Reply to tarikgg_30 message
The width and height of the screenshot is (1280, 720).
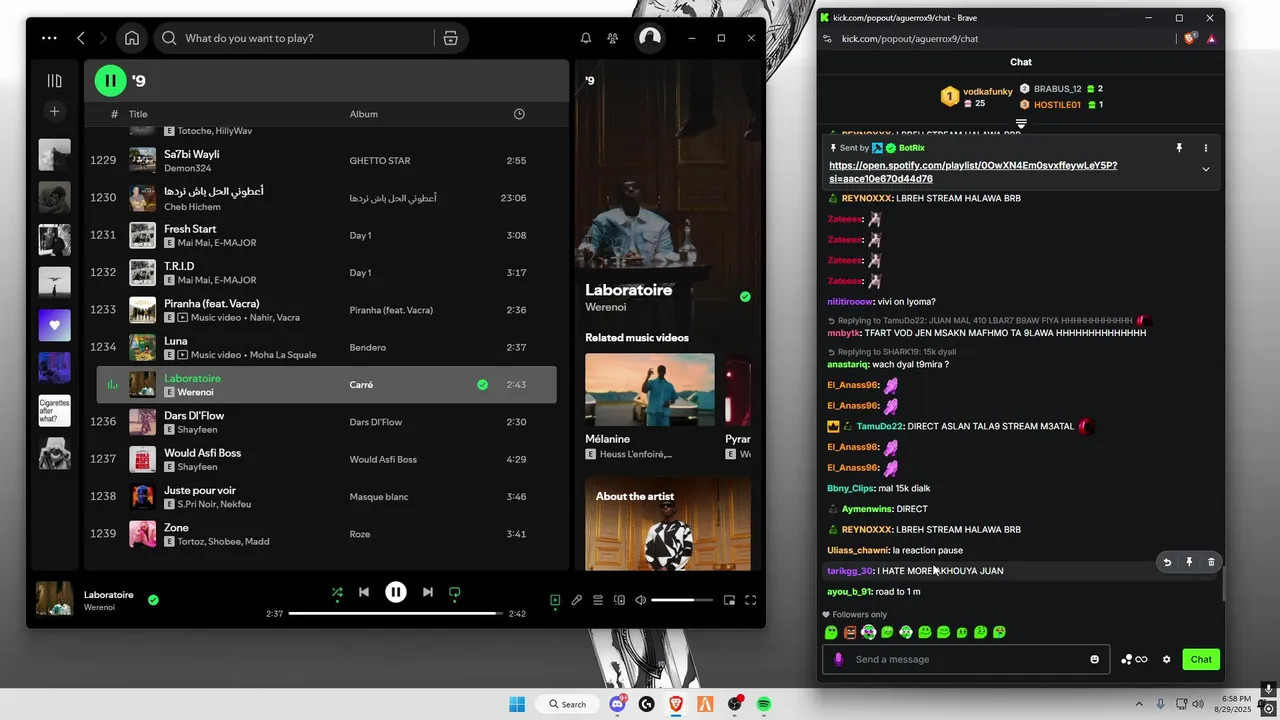(x=1167, y=563)
